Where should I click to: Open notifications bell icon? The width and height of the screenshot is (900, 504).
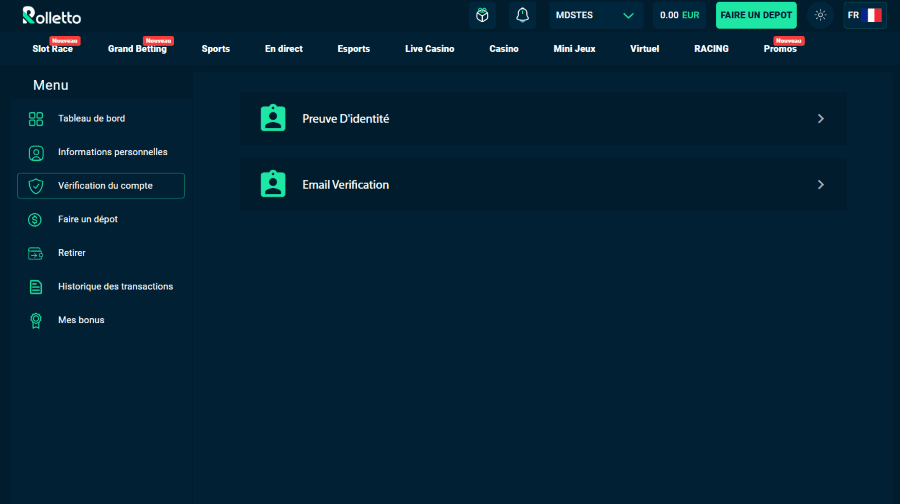pos(522,15)
